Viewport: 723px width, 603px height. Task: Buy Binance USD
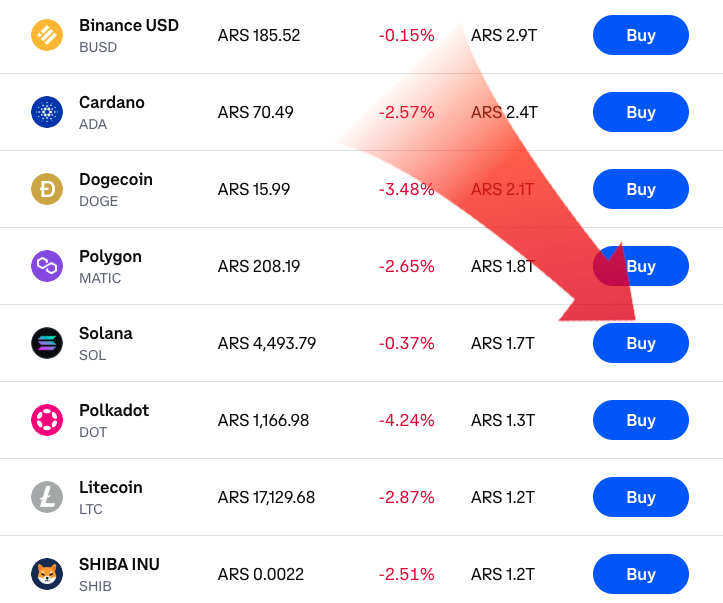click(640, 35)
